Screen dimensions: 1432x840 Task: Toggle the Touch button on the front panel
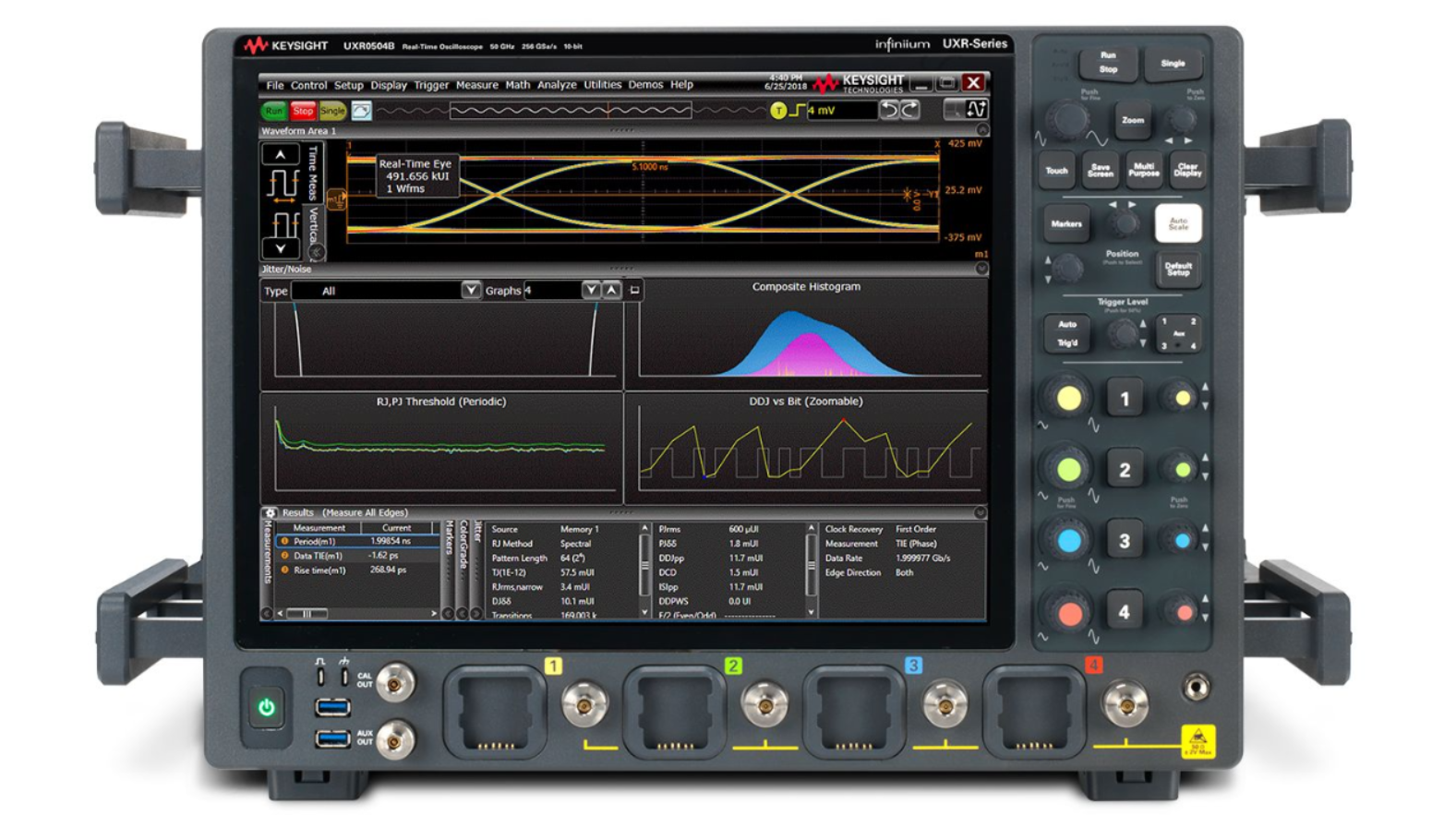[x=1057, y=171]
